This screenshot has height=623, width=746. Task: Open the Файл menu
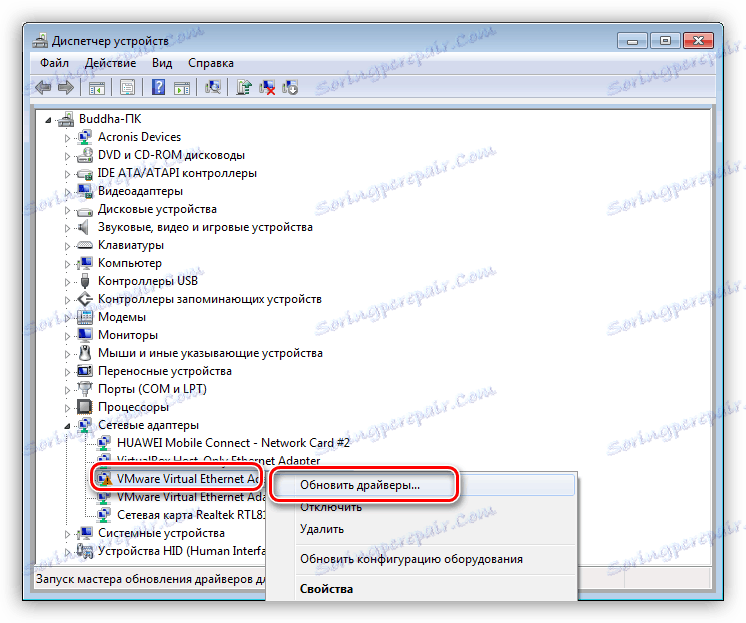(54, 63)
